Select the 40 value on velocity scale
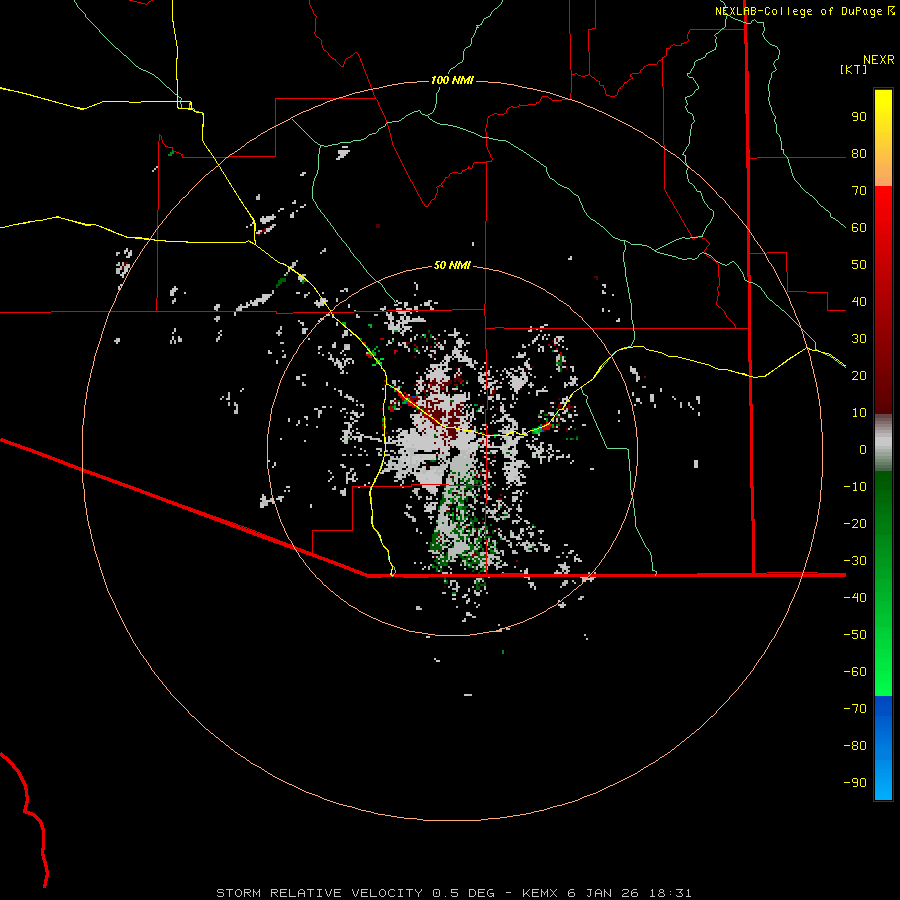This screenshot has height=900, width=900. [x=859, y=301]
